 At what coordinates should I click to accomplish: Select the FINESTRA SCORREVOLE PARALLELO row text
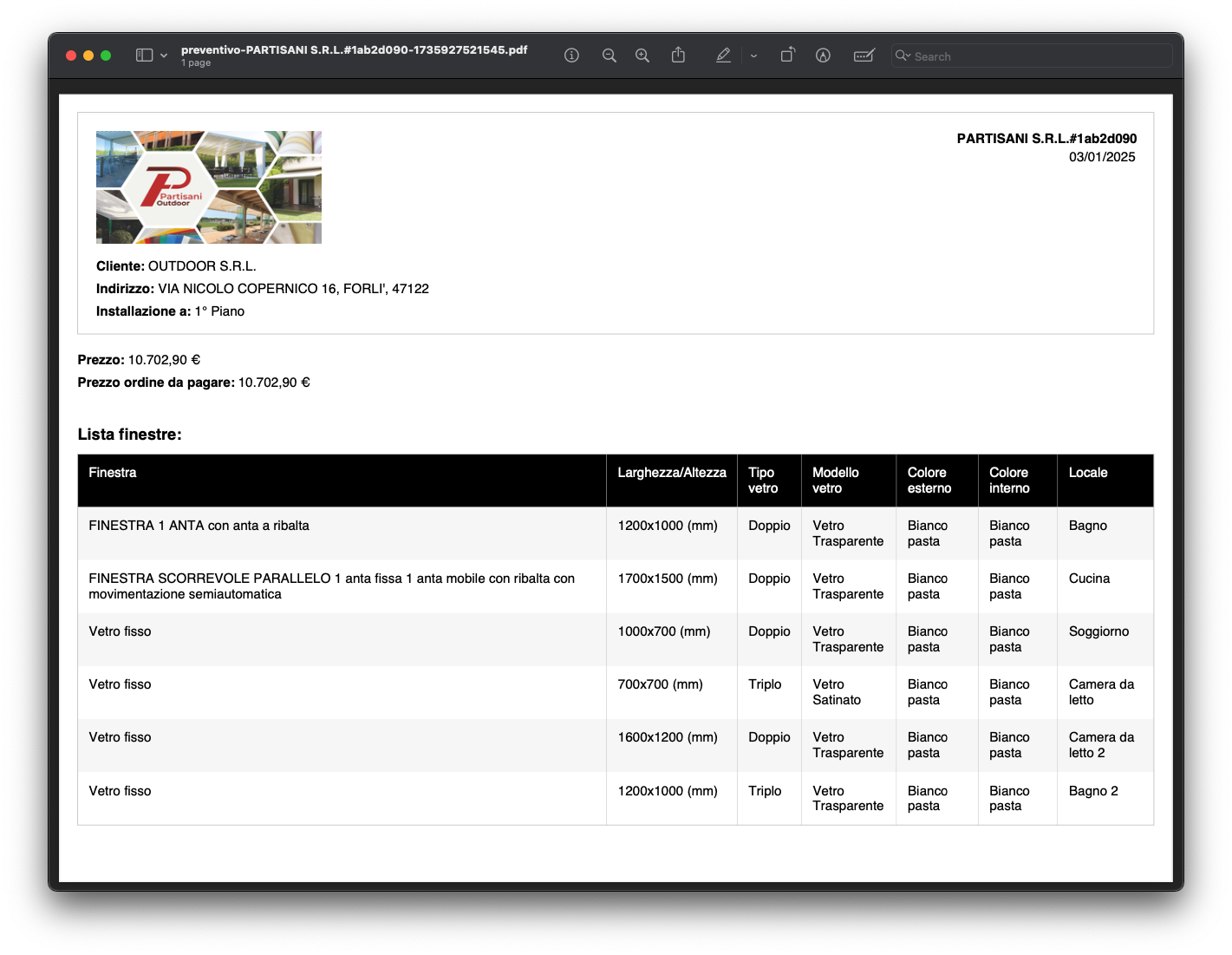click(x=331, y=586)
